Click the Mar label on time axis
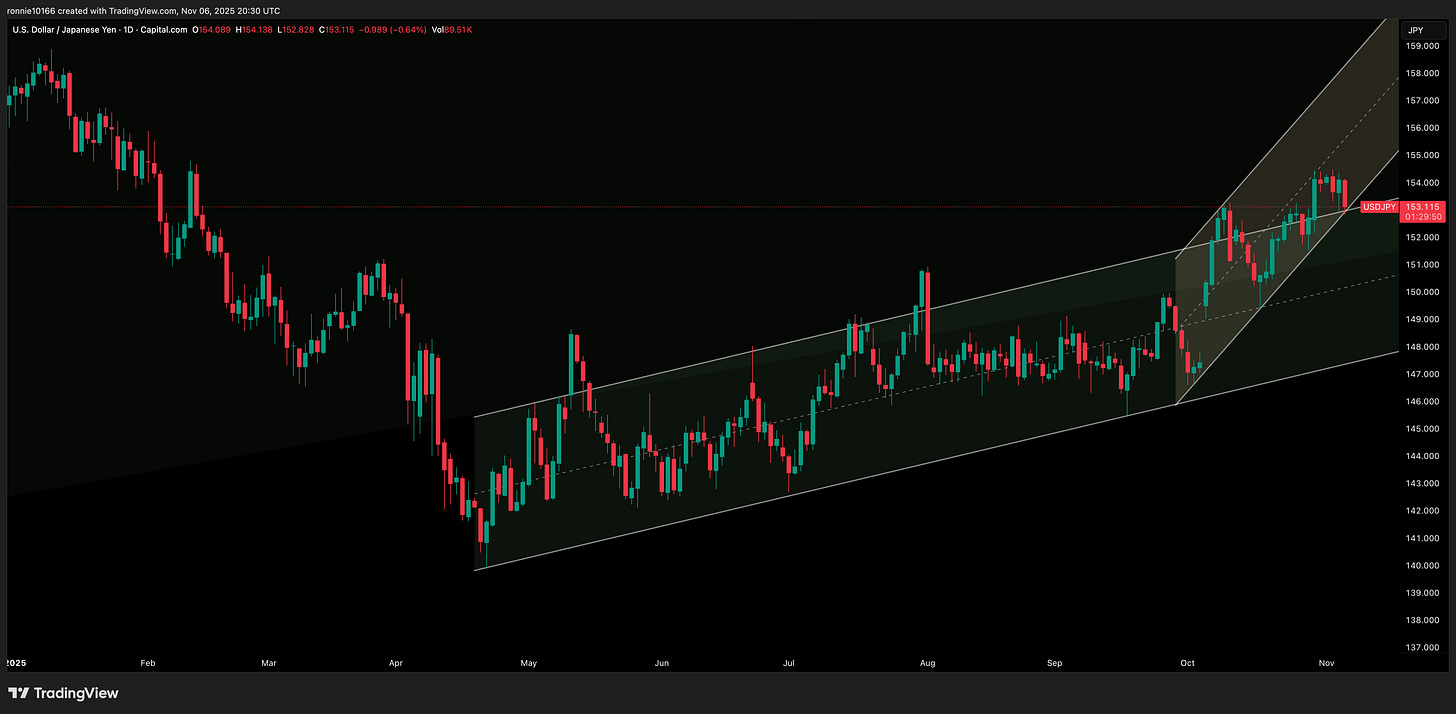 pos(268,663)
